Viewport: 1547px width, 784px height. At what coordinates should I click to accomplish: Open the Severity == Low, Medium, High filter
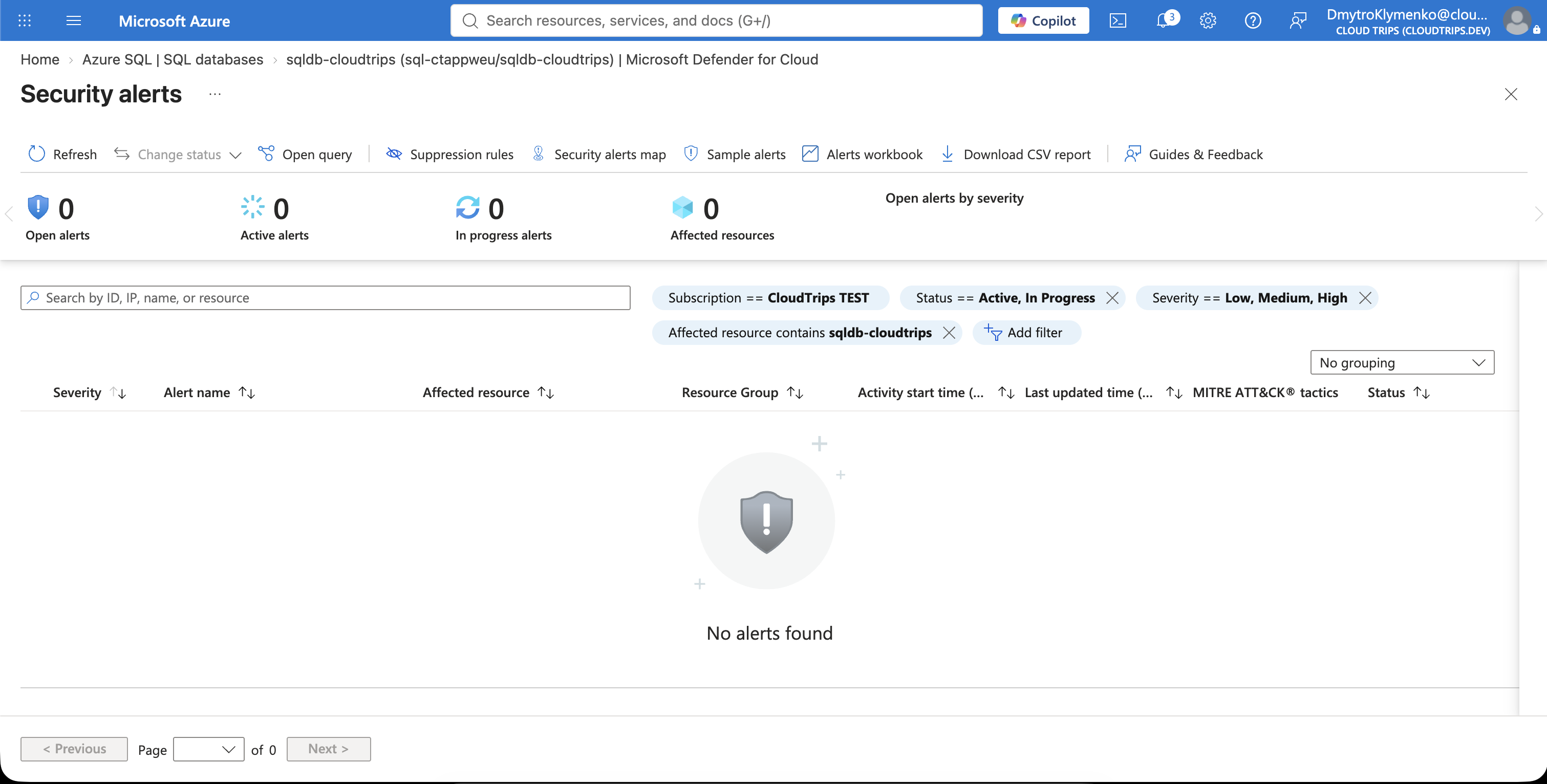point(1249,298)
